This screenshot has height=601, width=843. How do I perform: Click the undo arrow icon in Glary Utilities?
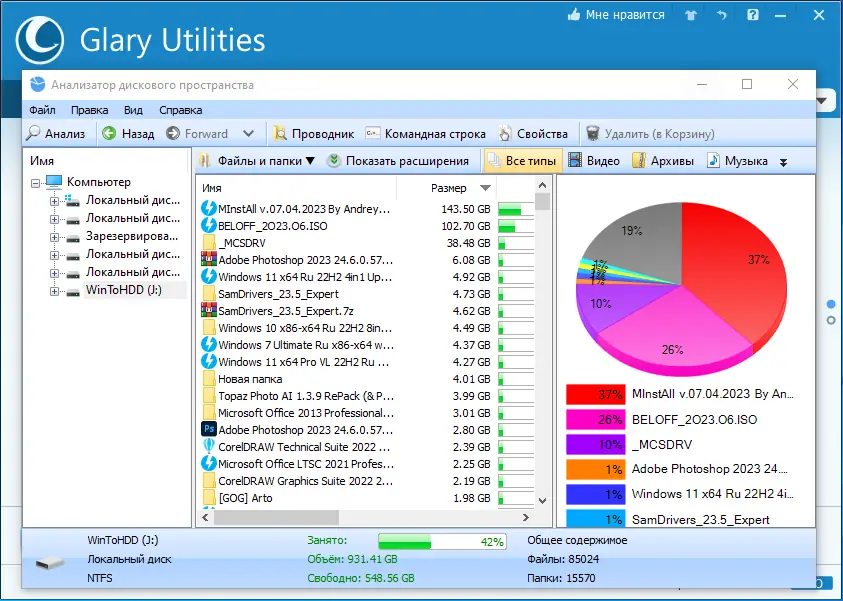[x=721, y=16]
